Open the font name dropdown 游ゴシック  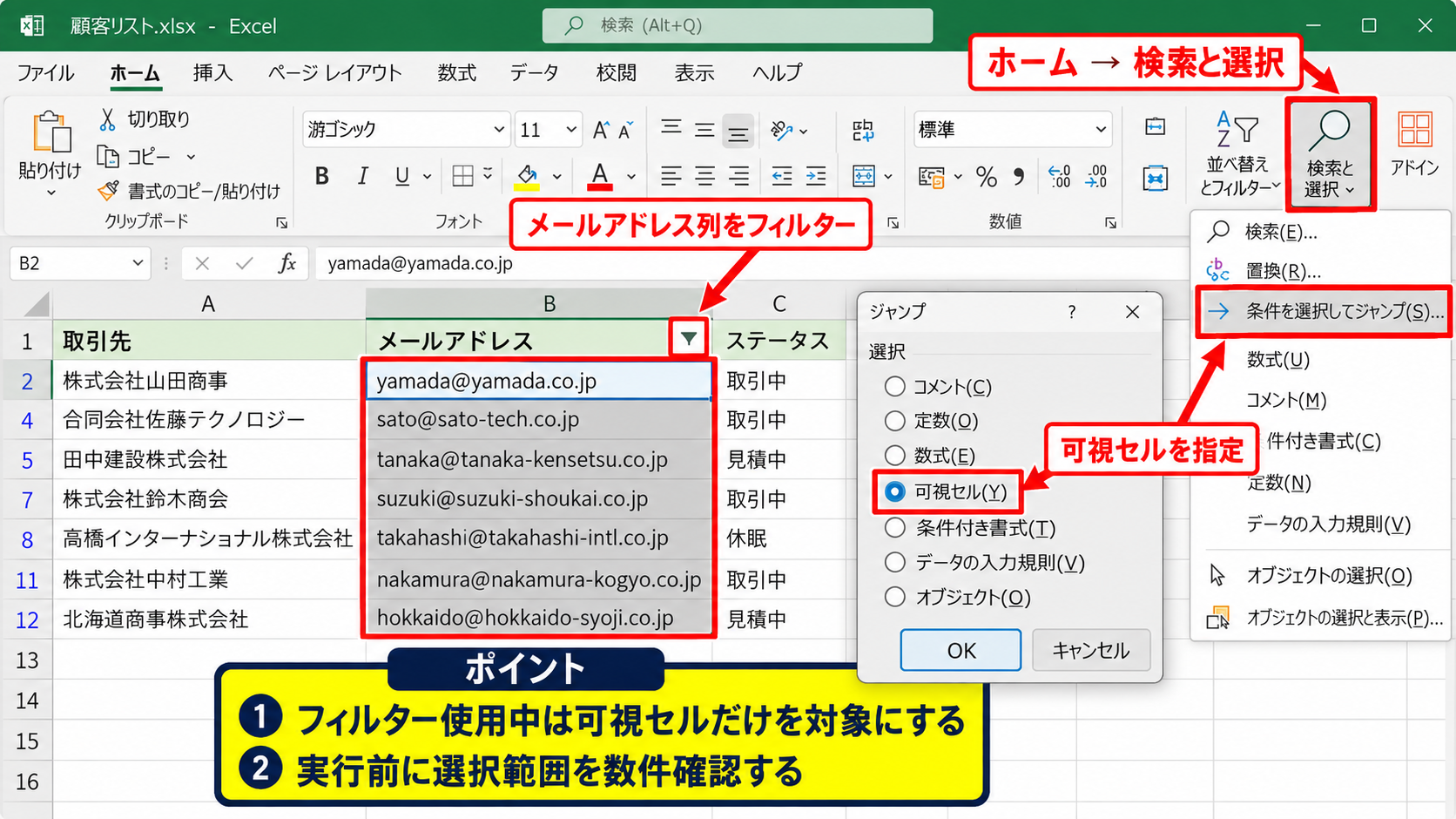pos(499,130)
